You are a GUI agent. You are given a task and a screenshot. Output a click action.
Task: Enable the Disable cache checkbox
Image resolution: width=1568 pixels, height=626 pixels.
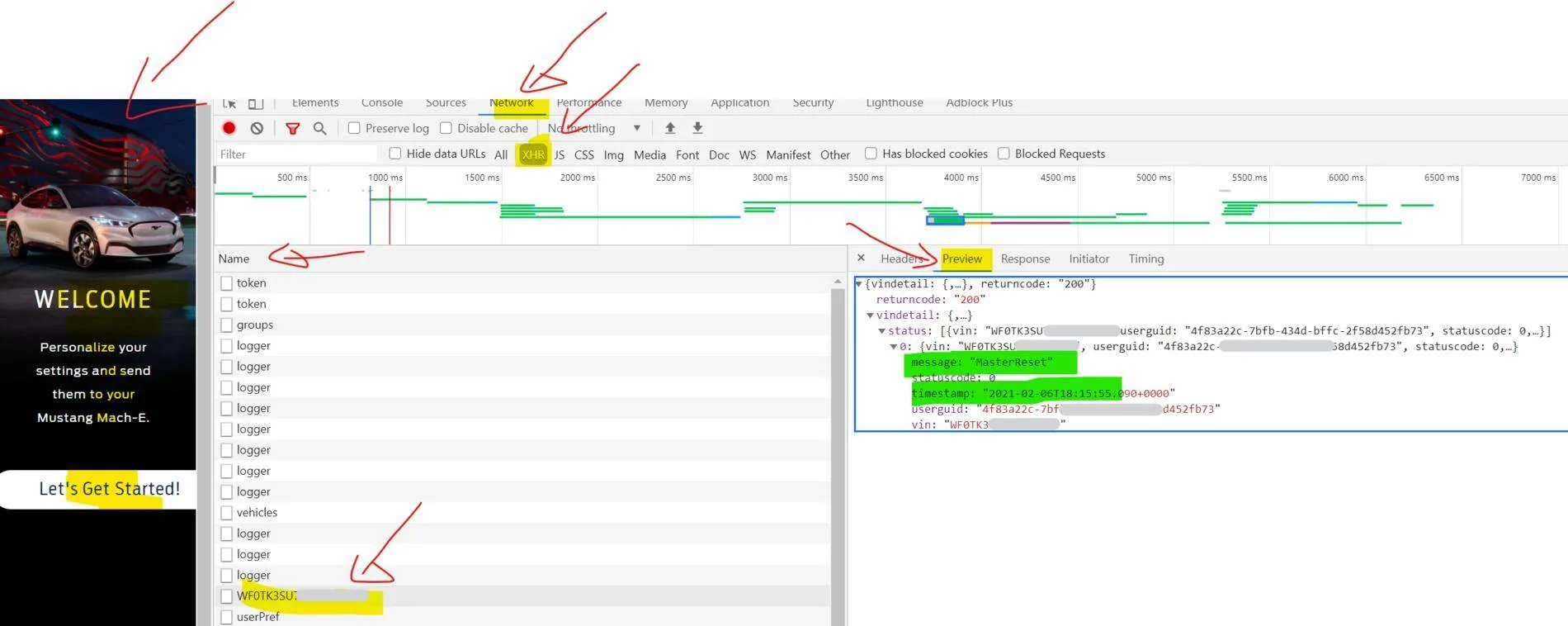tap(446, 128)
